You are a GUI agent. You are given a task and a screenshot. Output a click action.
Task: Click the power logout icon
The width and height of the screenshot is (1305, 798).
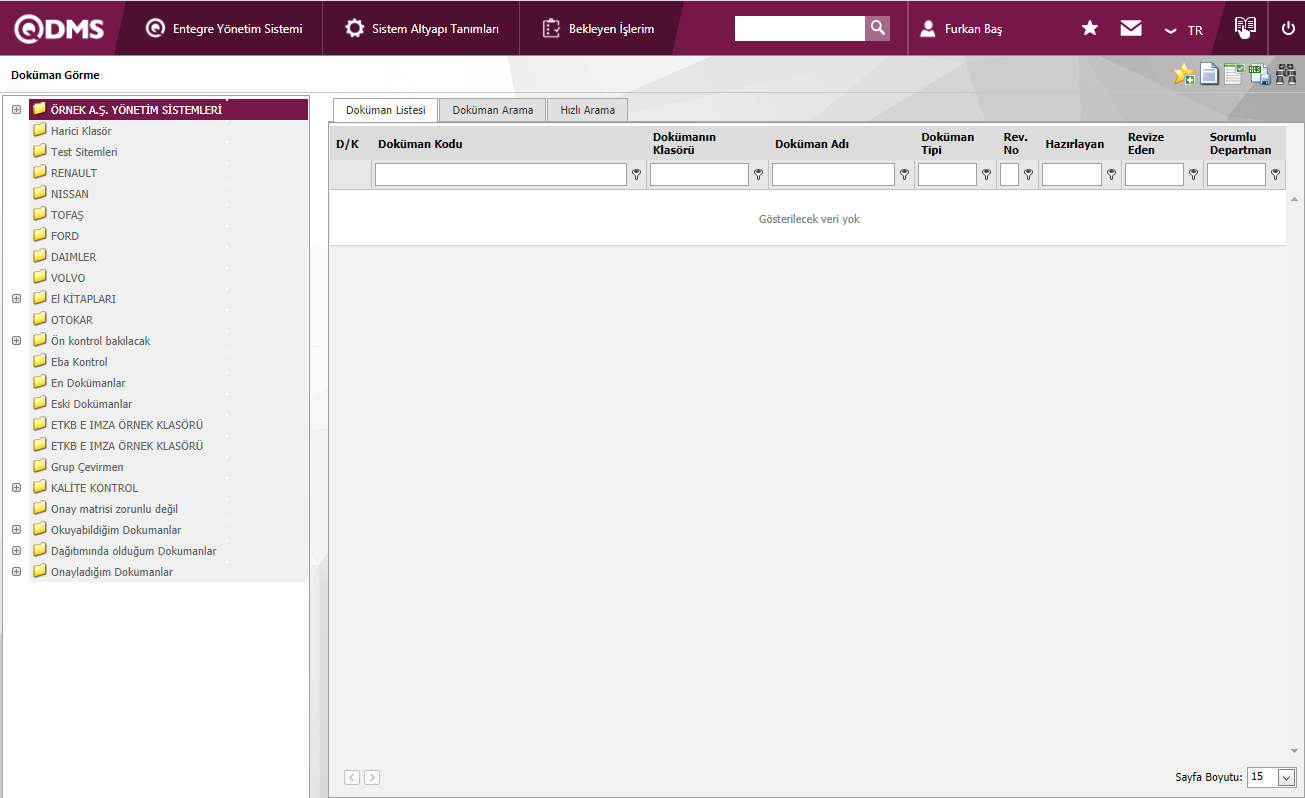tap(1288, 28)
